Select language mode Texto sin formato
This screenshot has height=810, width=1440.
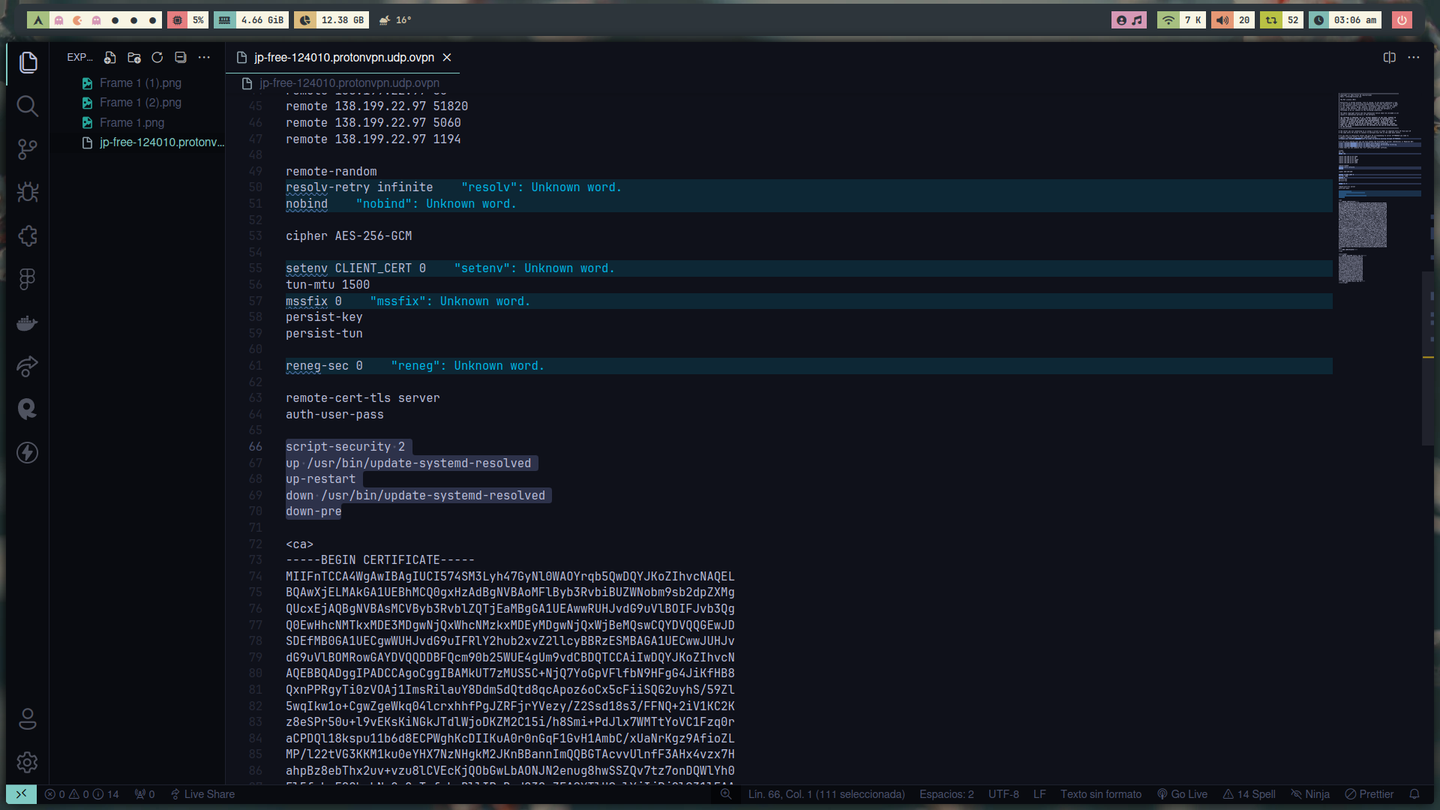[1101, 794]
